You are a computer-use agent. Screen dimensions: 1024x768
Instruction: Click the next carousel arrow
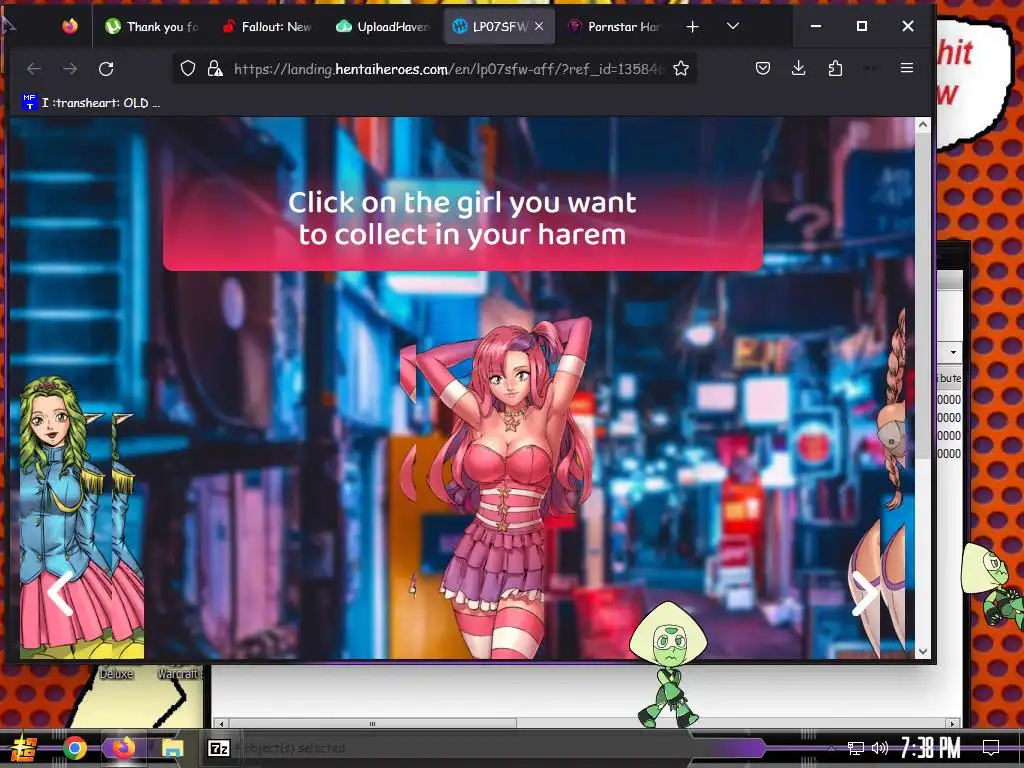(x=865, y=593)
